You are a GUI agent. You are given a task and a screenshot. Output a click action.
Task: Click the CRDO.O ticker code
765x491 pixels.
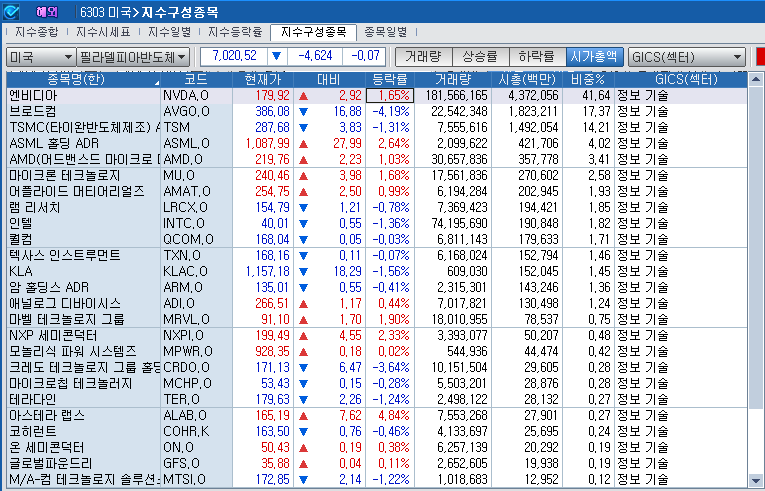click(x=186, y=368)
